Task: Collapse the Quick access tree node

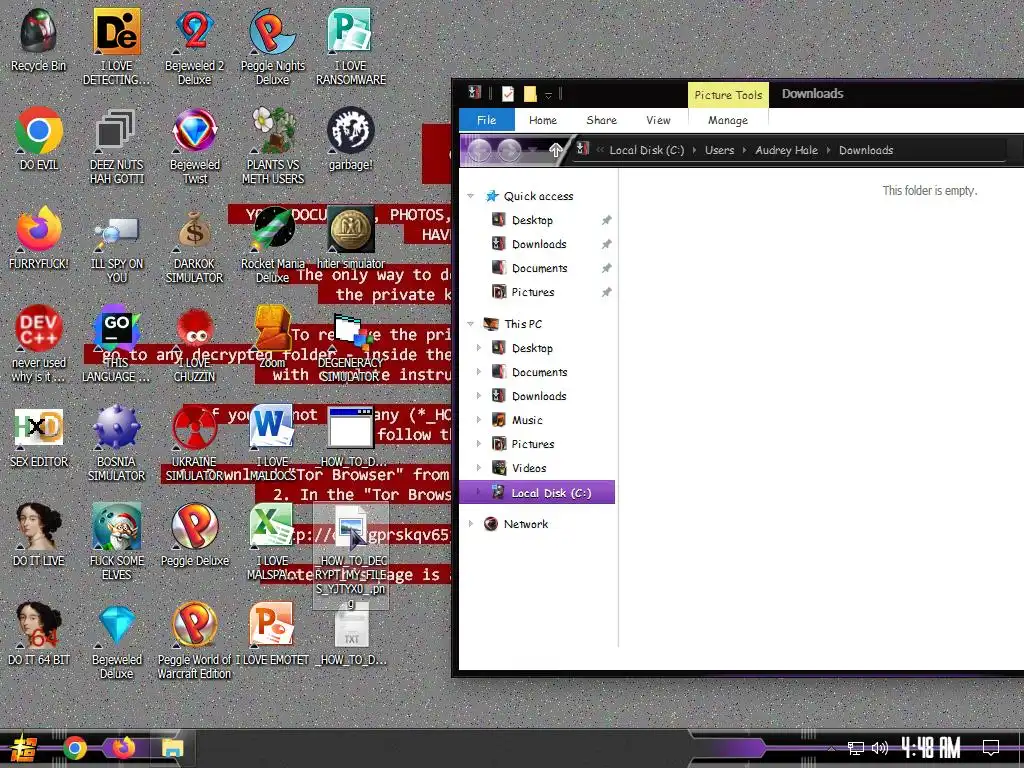Action: 470,196
